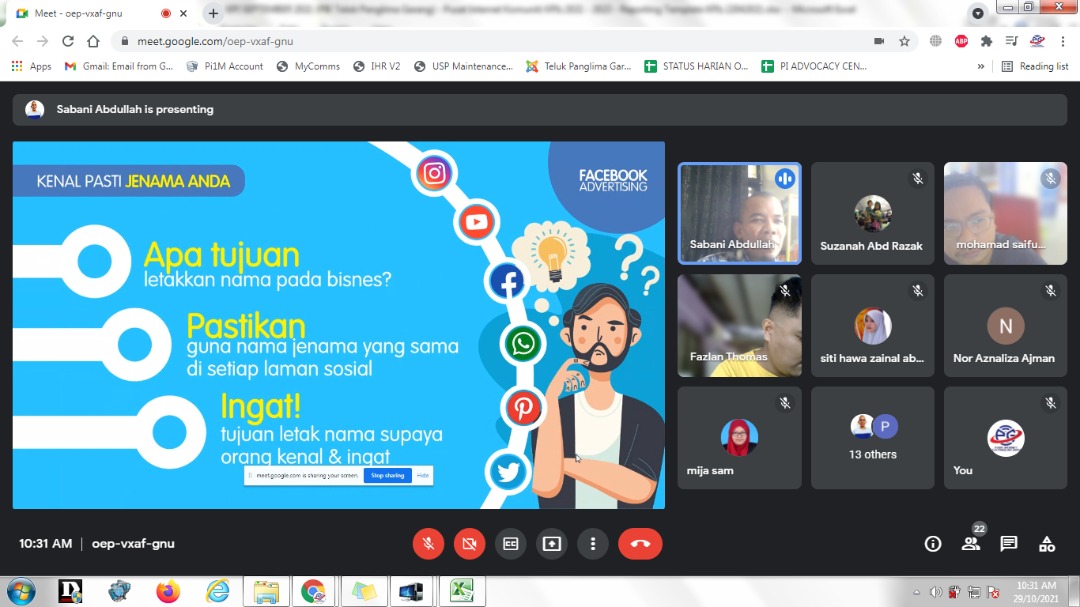The image size is (1080, 607).
Task: Open IHR V2 bookmark
Action: coord(377,66)
